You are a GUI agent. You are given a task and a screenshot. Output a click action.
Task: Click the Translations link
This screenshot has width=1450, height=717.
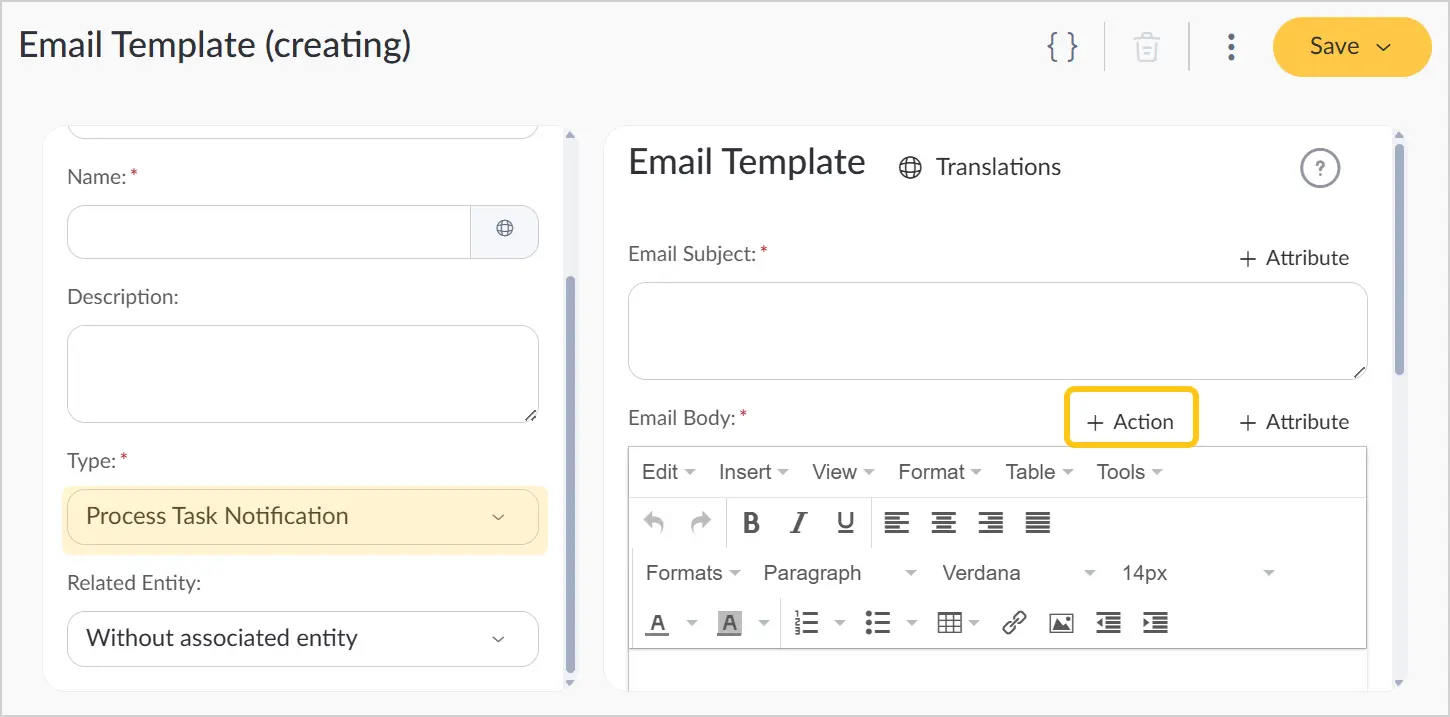(980, 167)
